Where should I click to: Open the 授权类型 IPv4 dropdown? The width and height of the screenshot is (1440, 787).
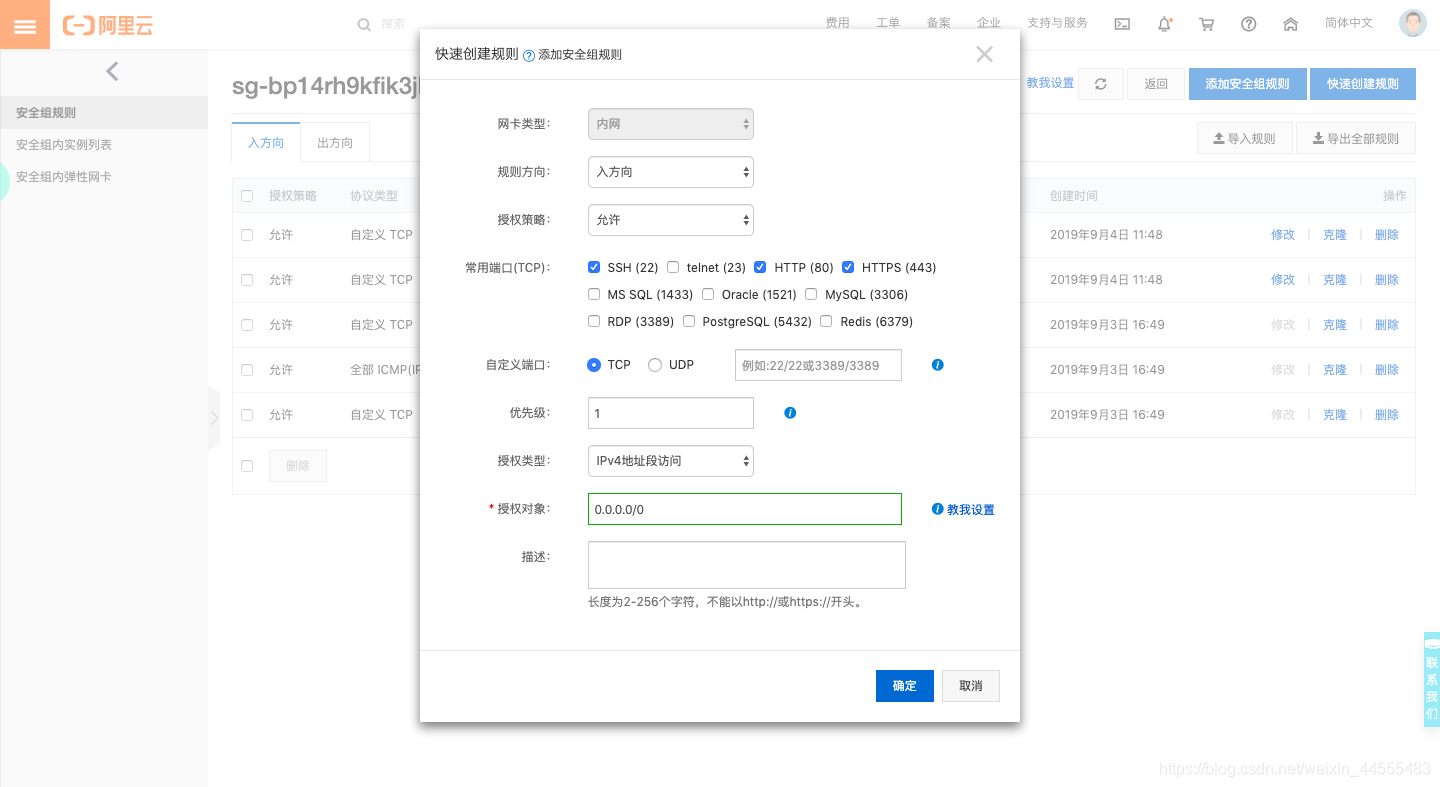(670, 460)
